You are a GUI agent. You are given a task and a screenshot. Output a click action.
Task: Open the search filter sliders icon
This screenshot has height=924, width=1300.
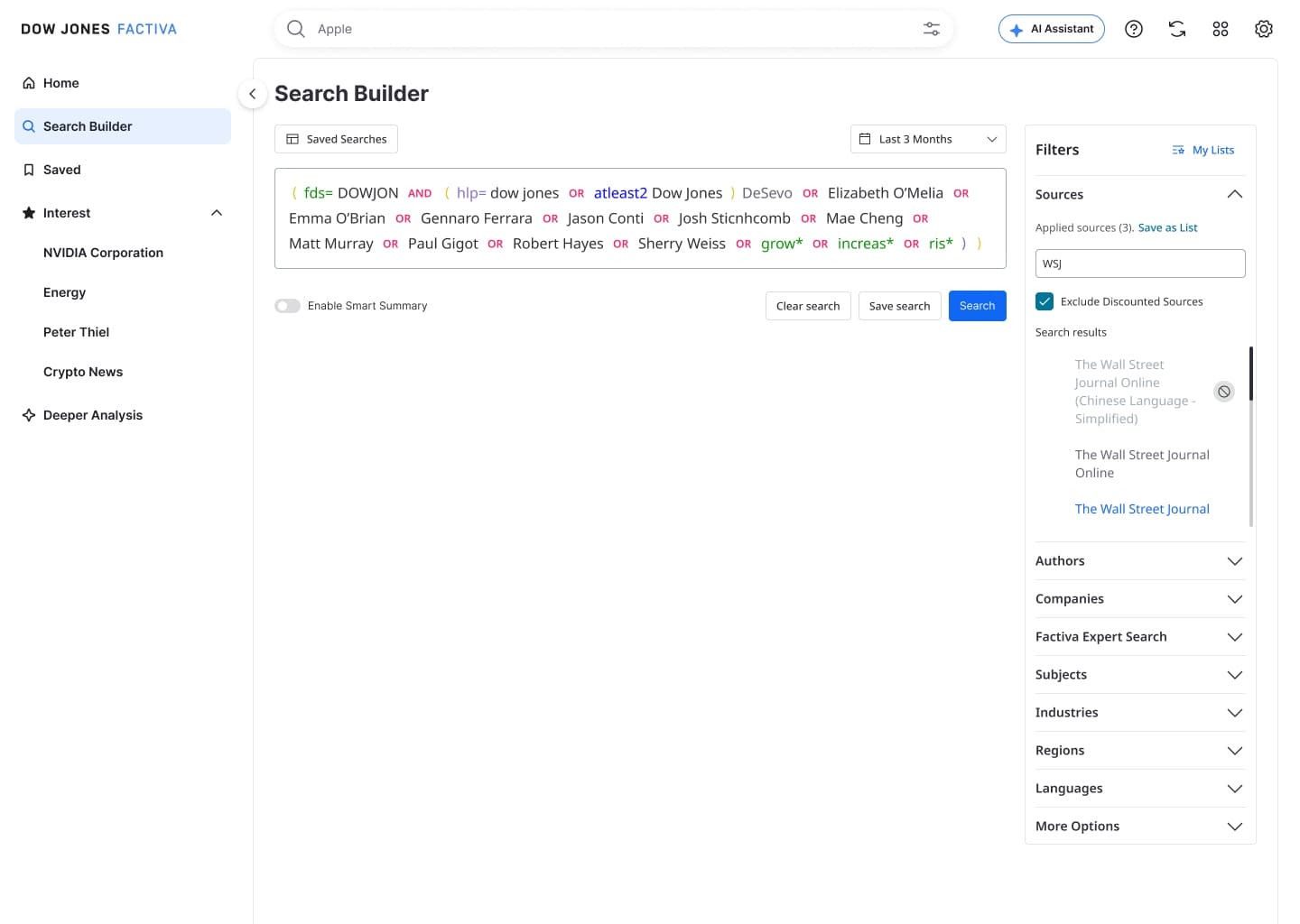[x=932, y=29]
